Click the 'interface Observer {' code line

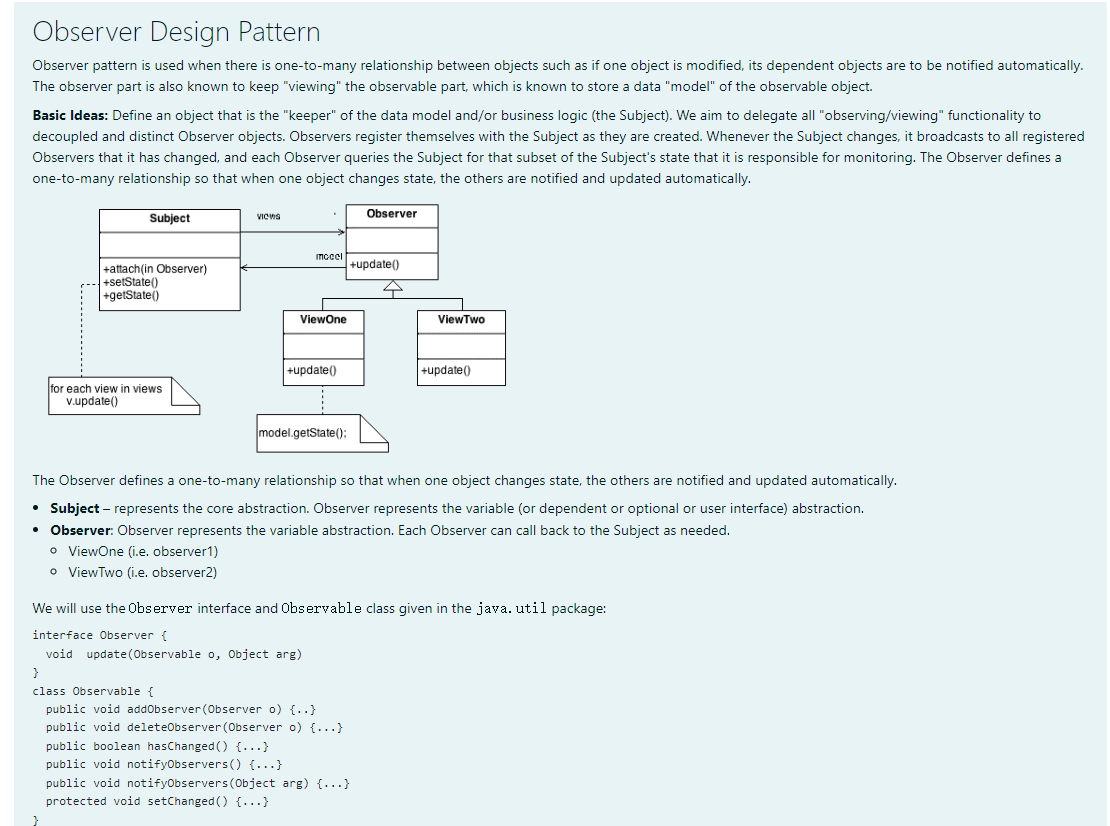click(100, 636)
